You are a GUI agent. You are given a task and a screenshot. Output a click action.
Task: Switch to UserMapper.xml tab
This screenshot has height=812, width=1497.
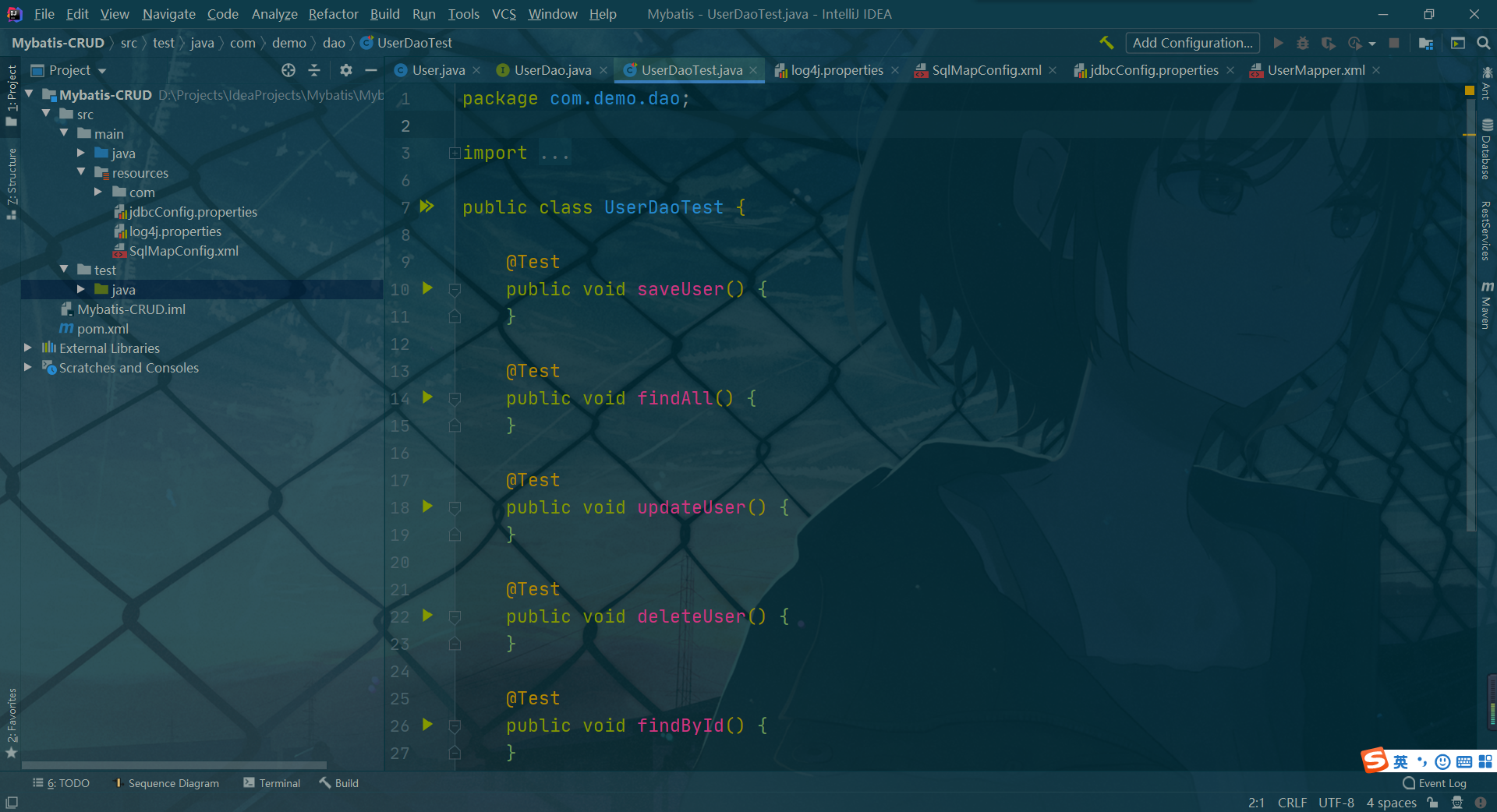1315,70
